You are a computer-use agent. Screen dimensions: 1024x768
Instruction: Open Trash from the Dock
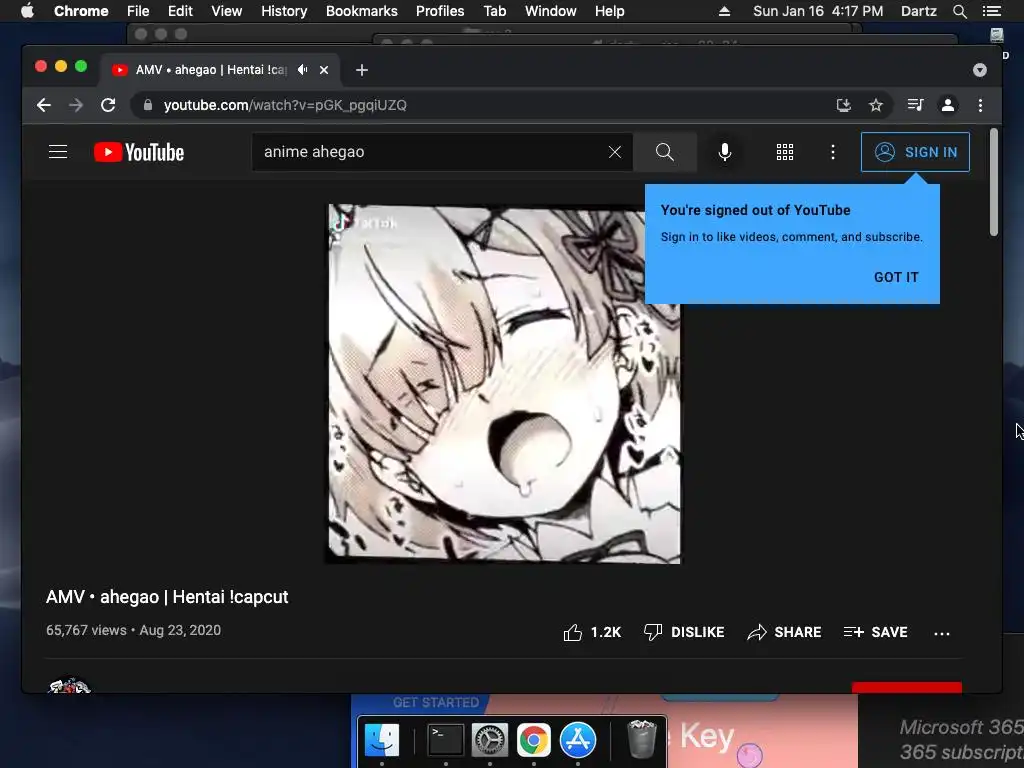(642, 739)
